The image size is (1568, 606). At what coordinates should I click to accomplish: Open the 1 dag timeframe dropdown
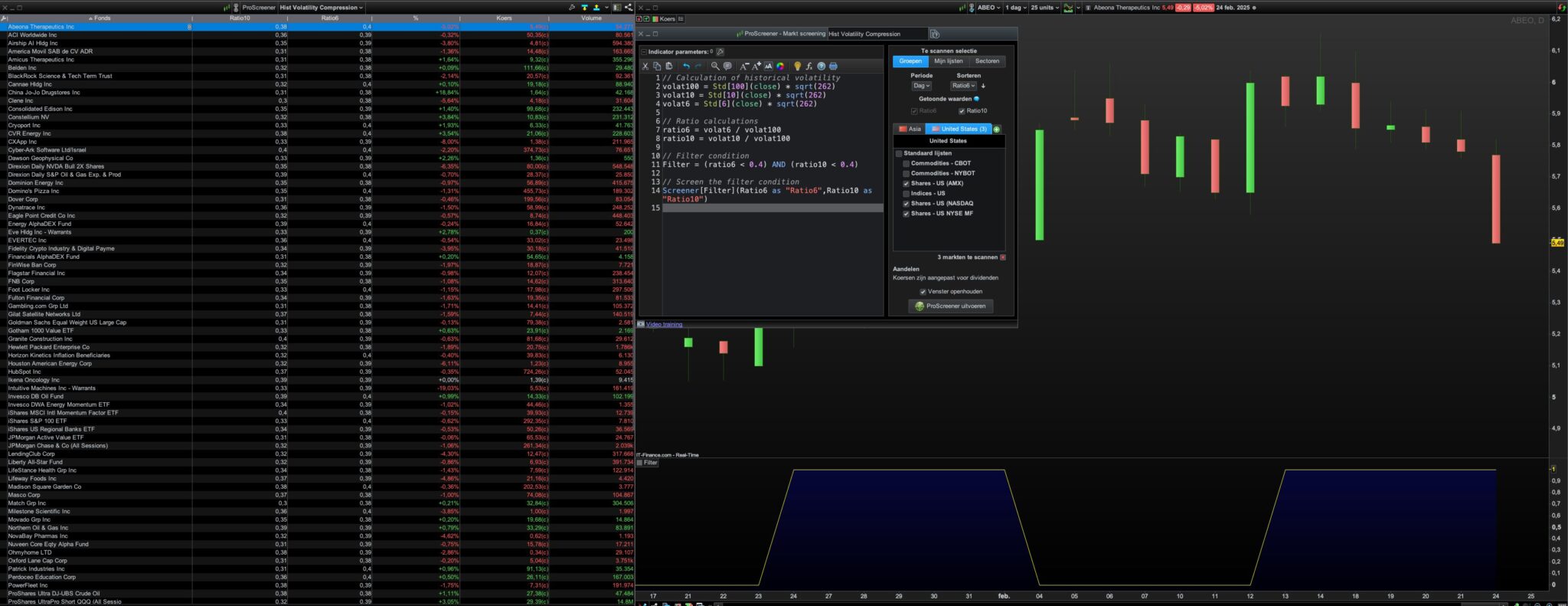coord(1016,8)
